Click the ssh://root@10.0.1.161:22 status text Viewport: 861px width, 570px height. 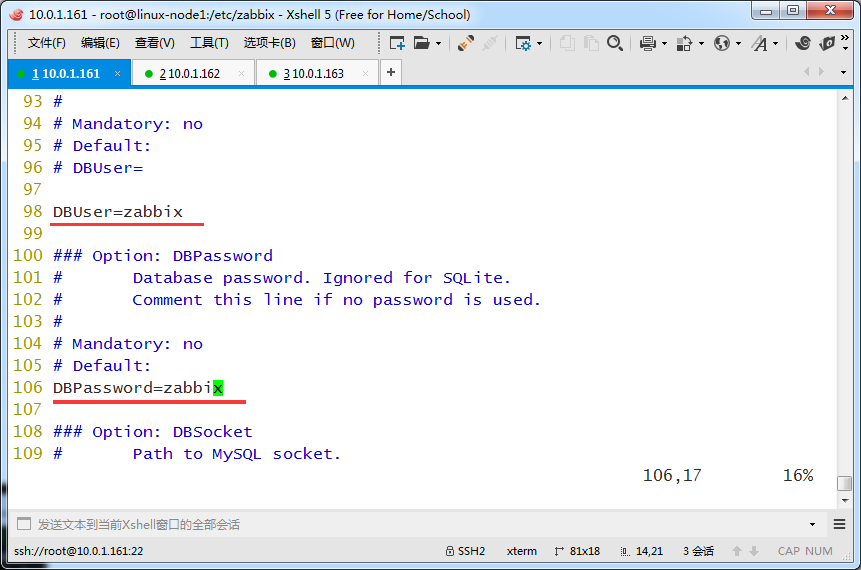(x=79, y=551)
